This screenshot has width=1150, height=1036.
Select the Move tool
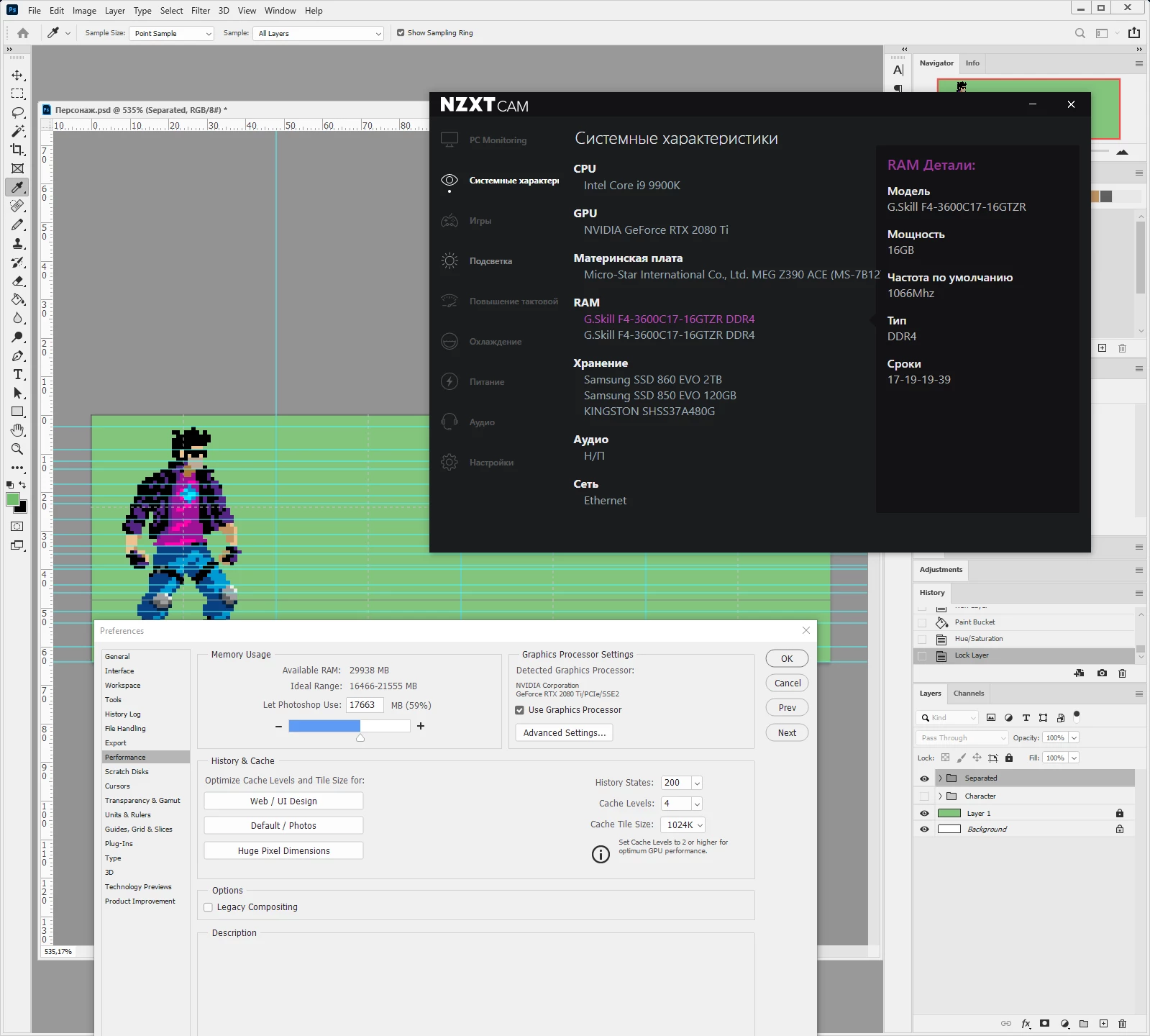[17, 76]
